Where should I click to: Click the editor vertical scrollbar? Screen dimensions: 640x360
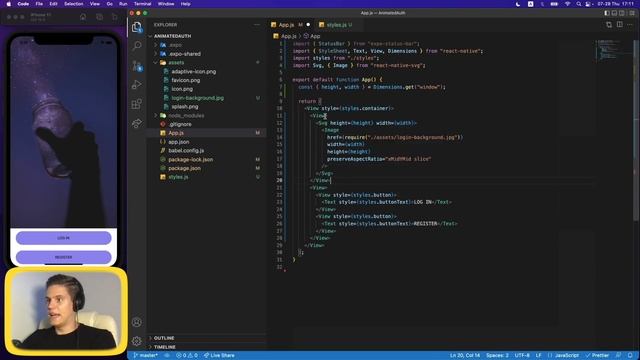(x=636, y=131)
